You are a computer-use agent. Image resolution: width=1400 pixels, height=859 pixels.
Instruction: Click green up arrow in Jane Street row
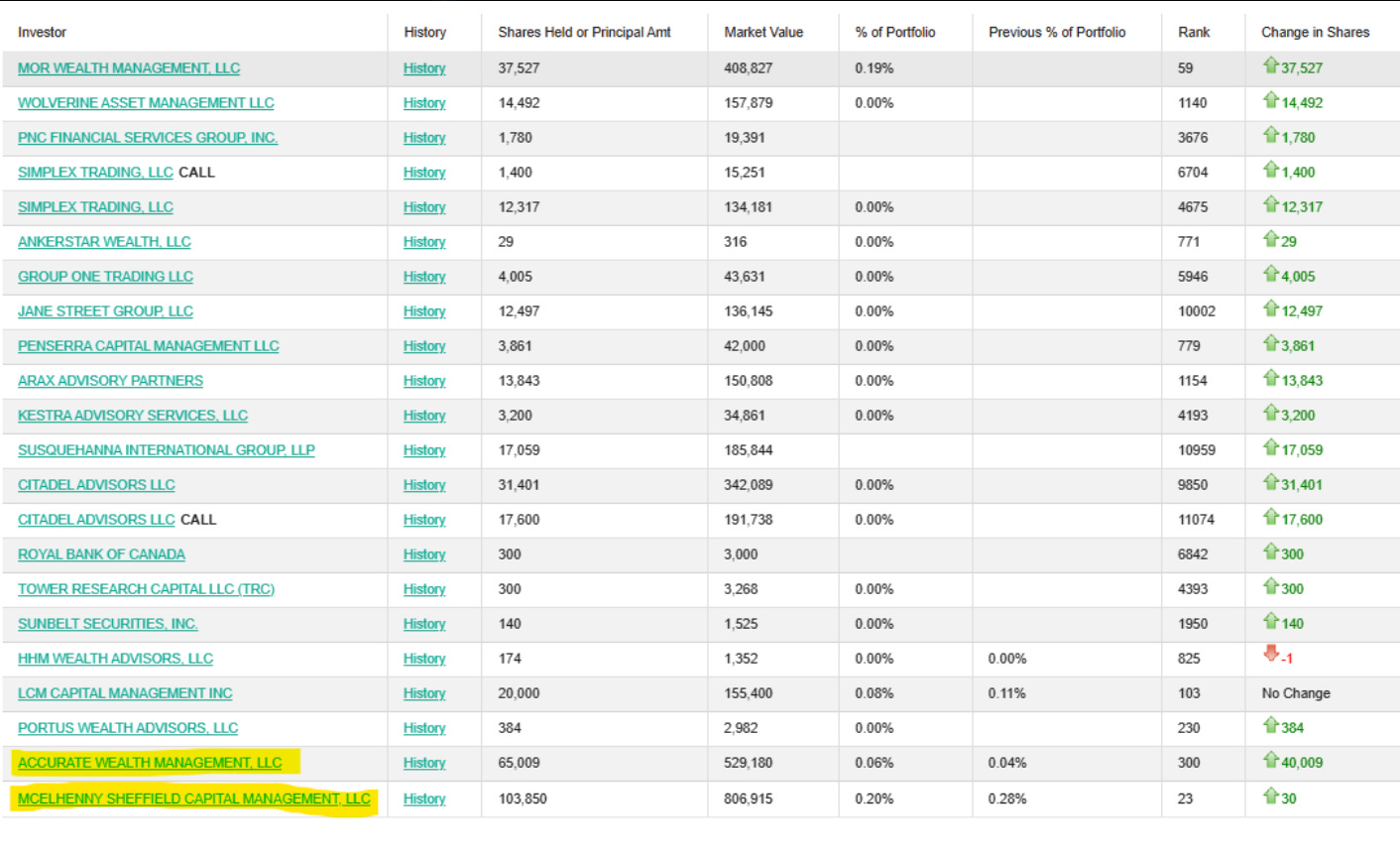pos(1270,308)
